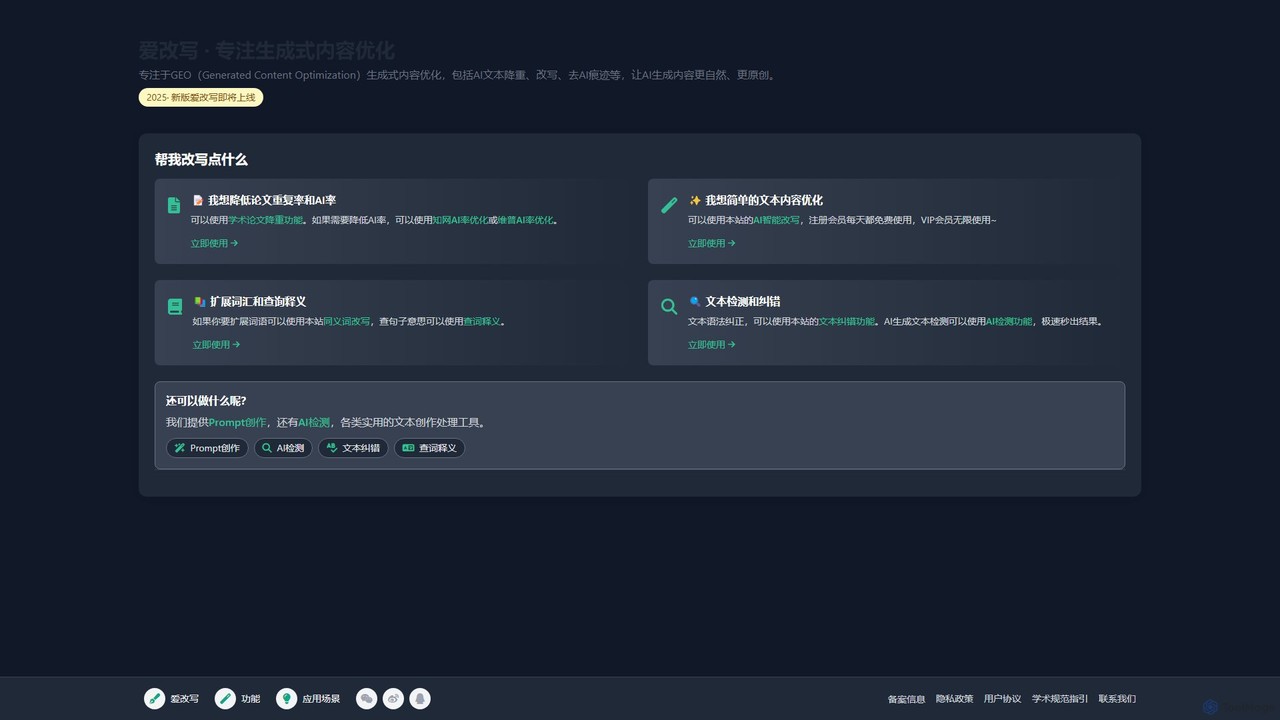Open the 知网AI率优化 link
This screenshot has height=720, width=1280.
coord(461,220)
